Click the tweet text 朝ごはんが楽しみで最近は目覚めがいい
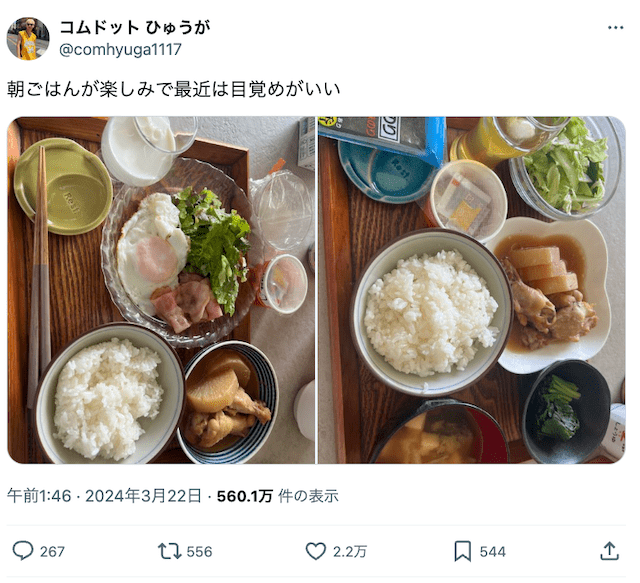 coord(173,89)
